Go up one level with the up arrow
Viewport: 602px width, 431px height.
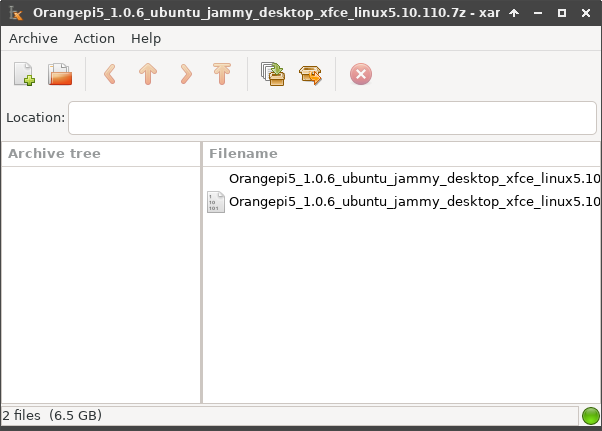(148, 74)
